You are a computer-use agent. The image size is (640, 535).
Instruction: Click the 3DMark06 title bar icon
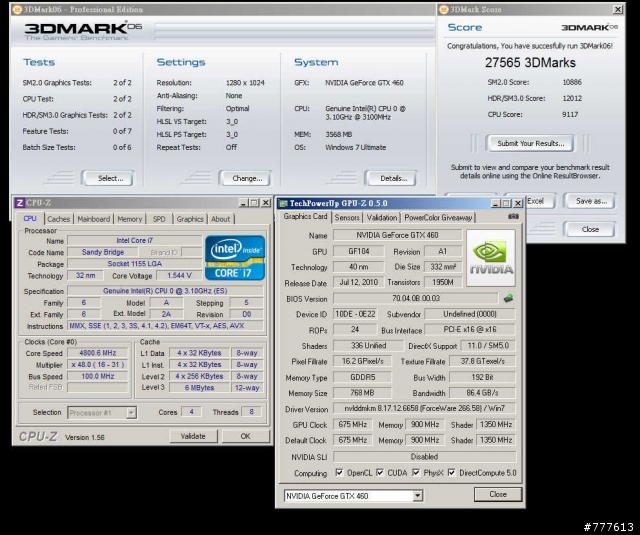tap(17, 9)
